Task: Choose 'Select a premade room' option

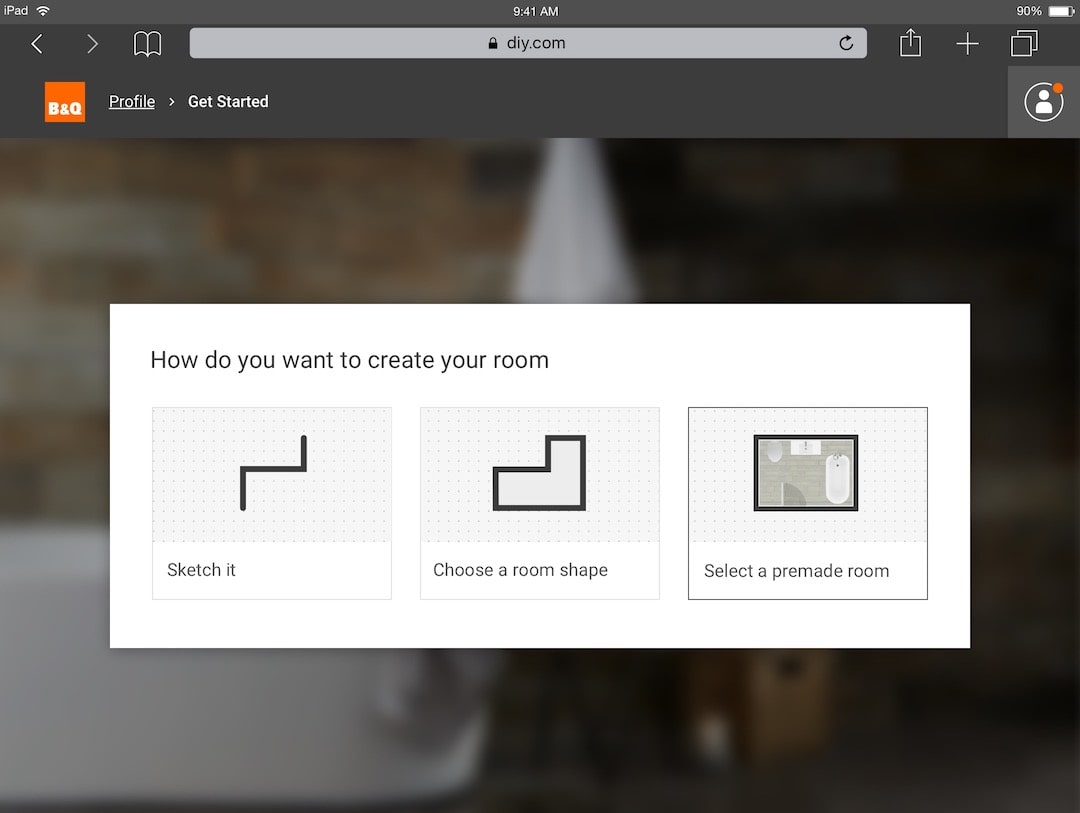Action: (808, 503)
